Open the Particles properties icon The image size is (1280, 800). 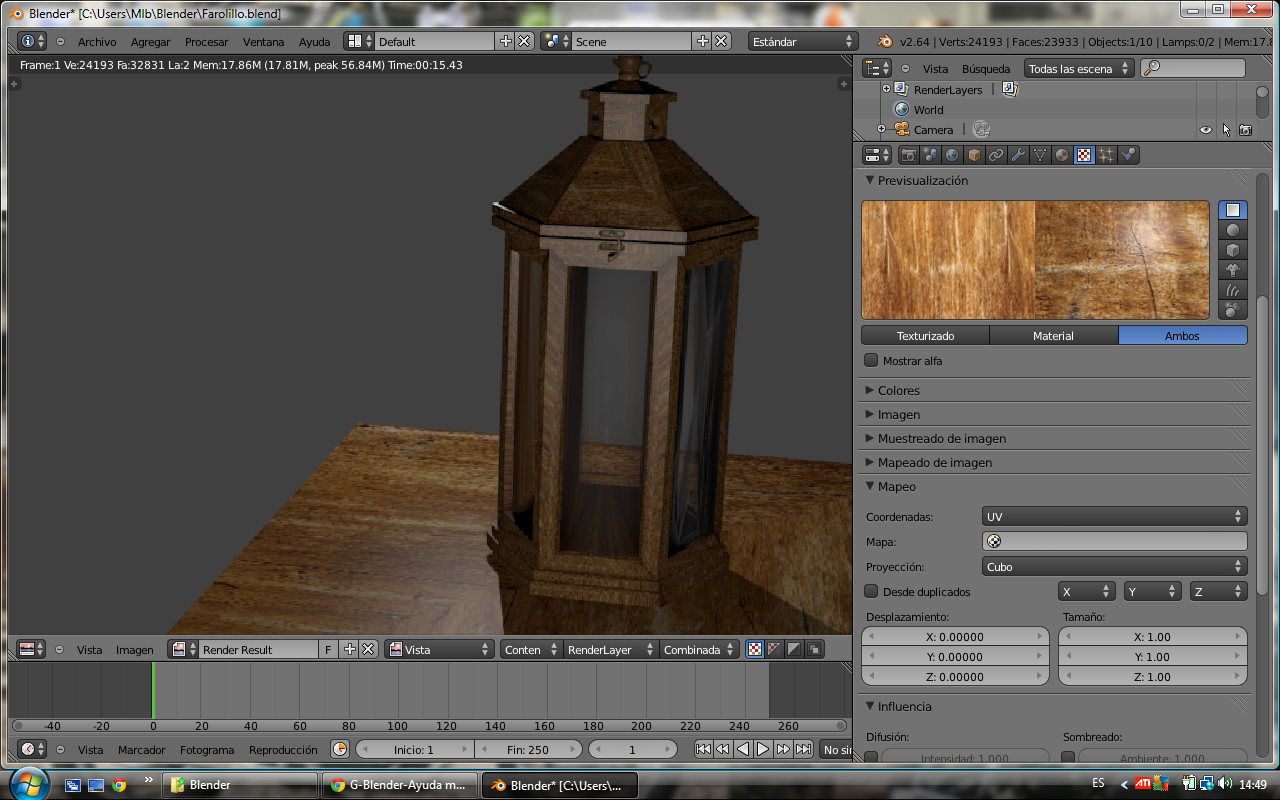[x=1106, y=155]
